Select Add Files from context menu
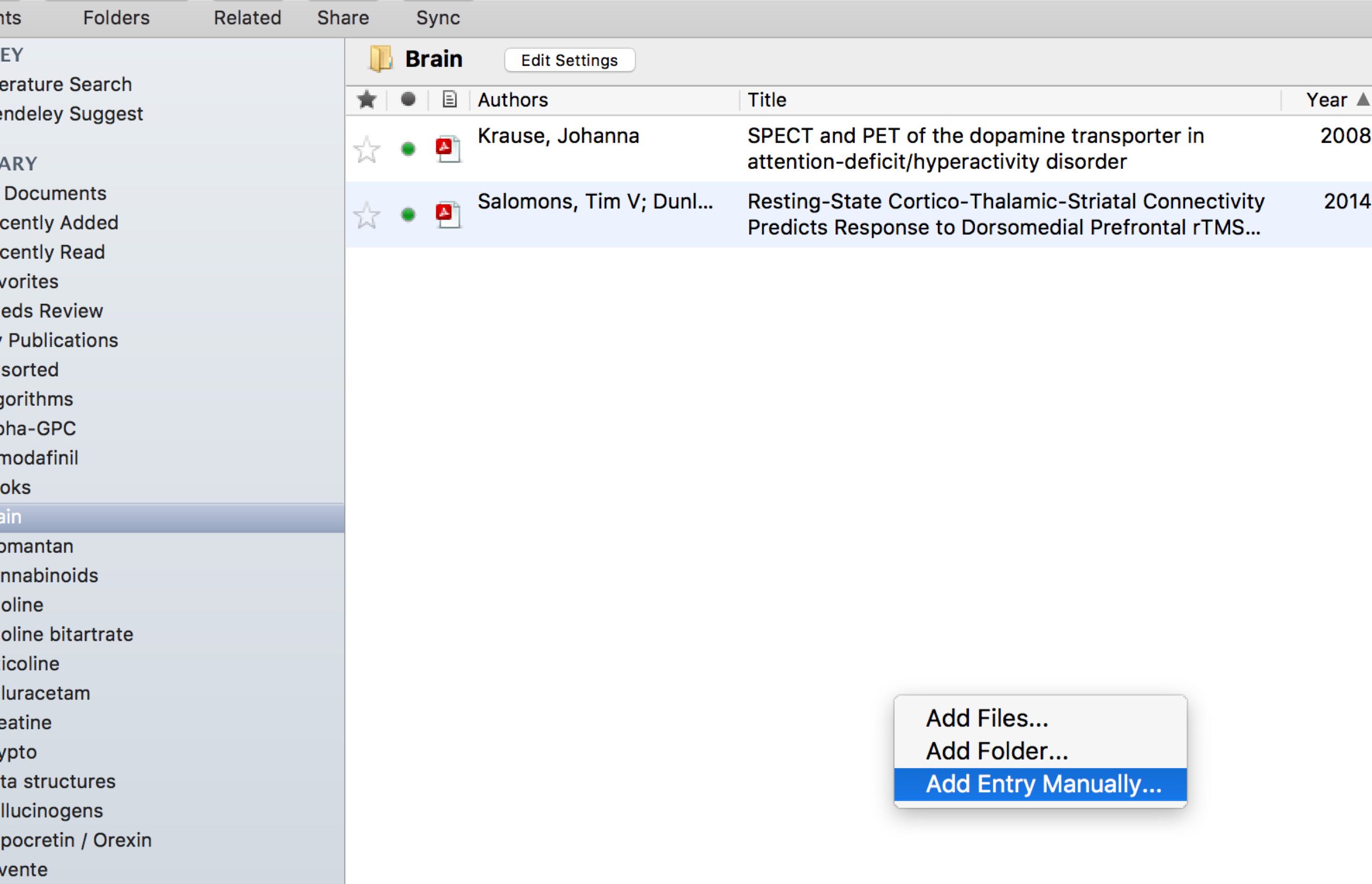 [x=987, y=718]
